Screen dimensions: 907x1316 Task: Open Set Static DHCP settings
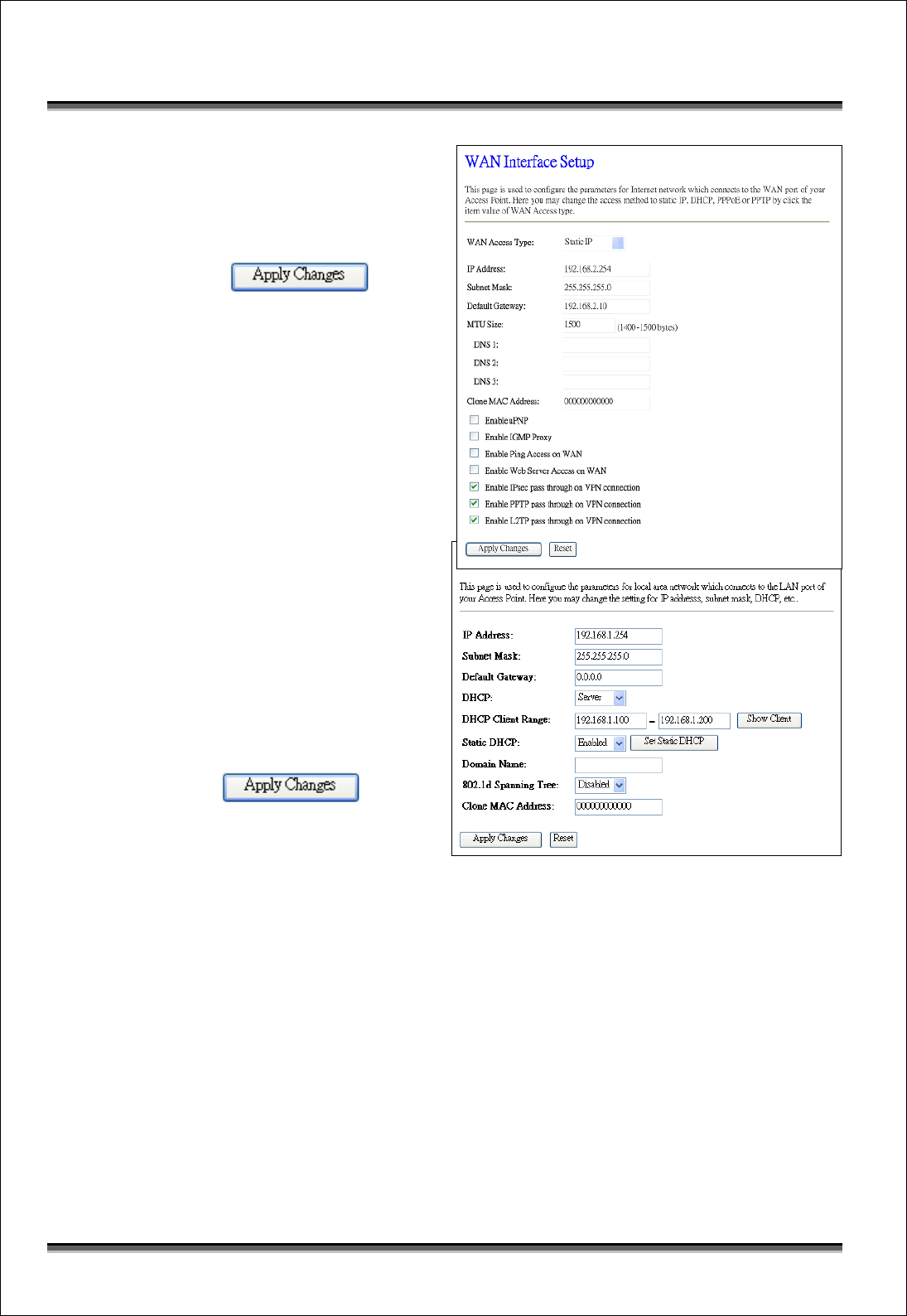[x=674, y=742]
